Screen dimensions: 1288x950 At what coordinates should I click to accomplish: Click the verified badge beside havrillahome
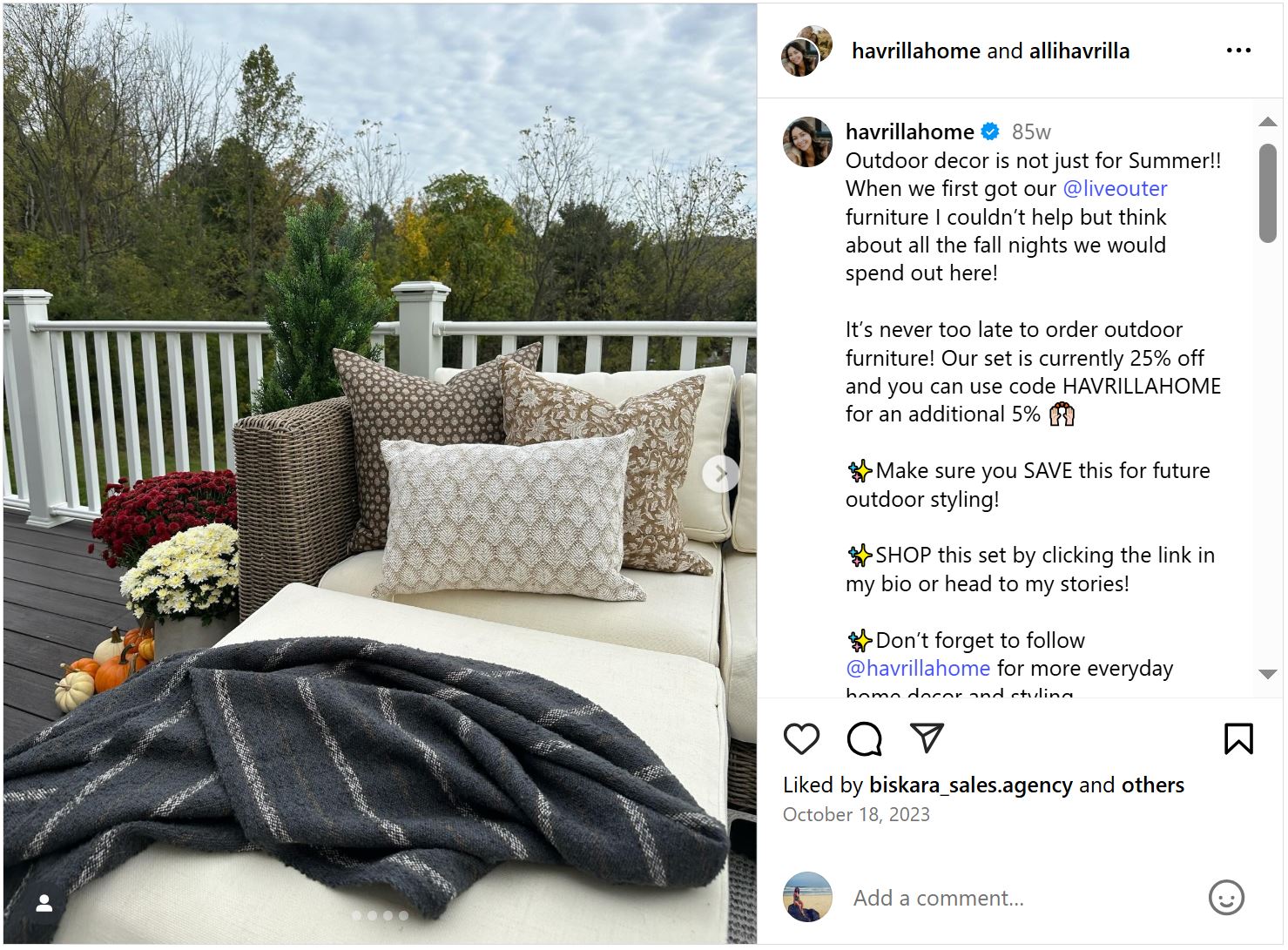(x=990, y=131)
